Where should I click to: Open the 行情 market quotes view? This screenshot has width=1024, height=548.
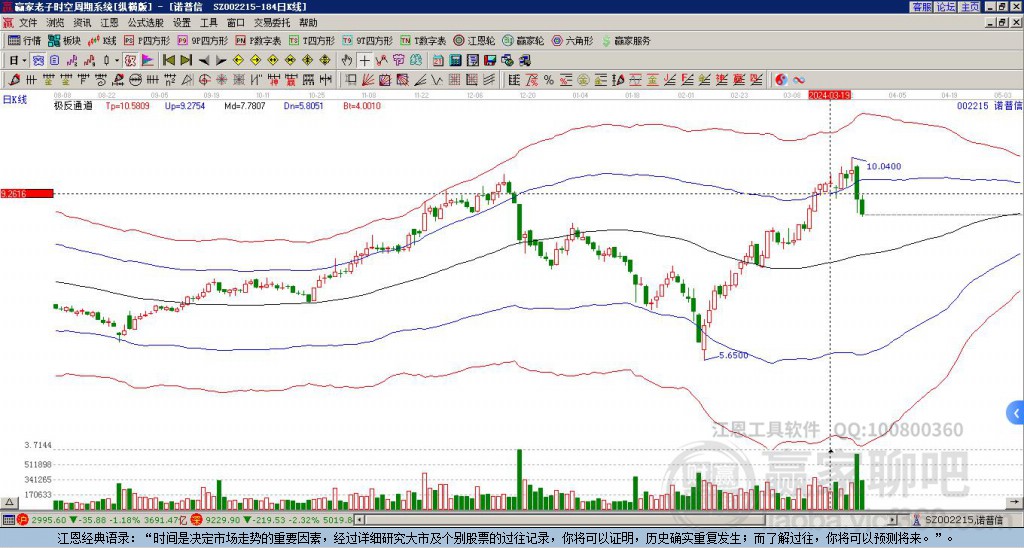24,40
